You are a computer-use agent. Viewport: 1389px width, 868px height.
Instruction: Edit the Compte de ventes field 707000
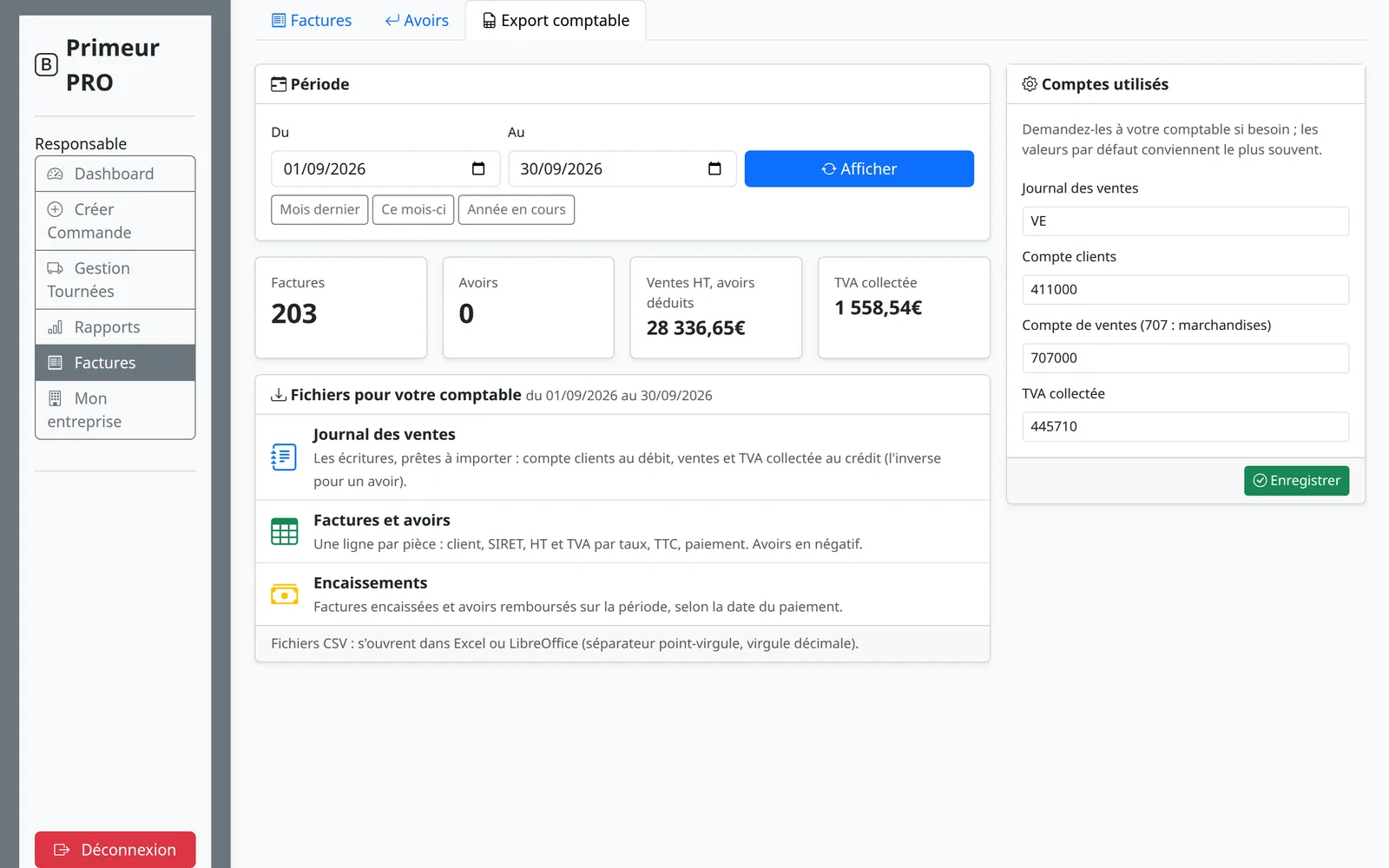1185,358
